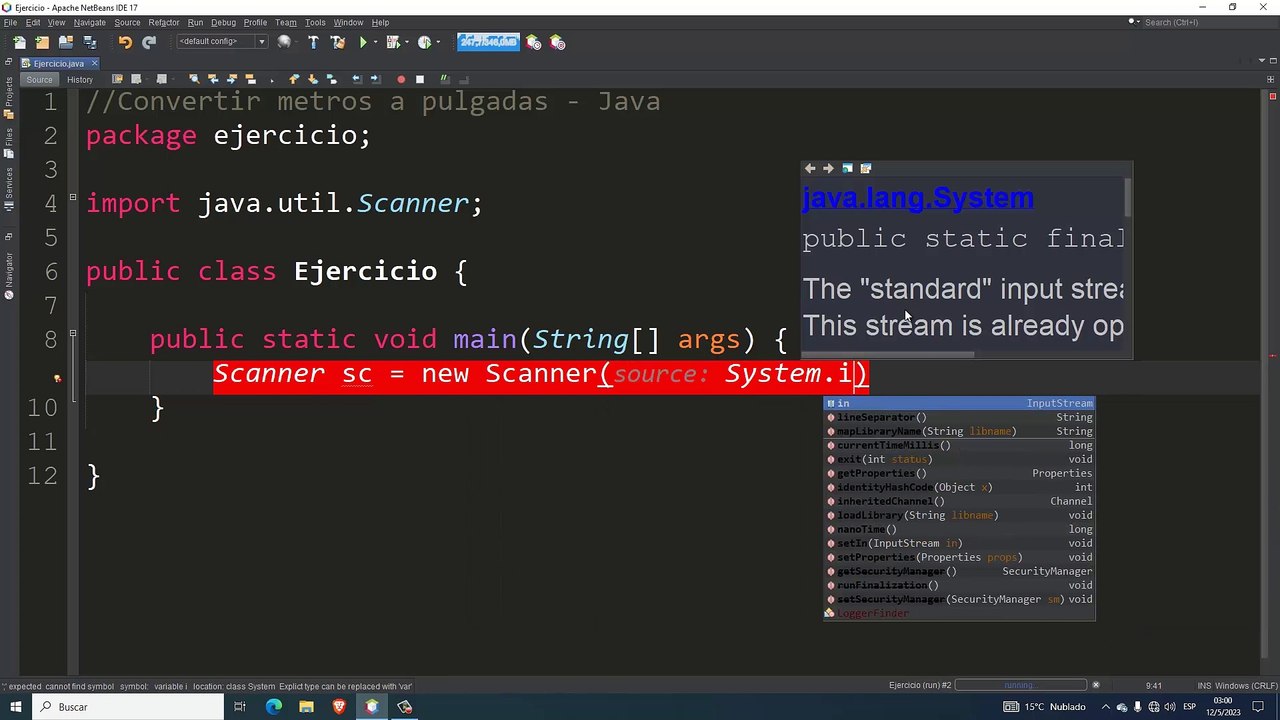This screenshot has height=720, width=1280.
Task: Build the project with the hammer icon
Action: point(313,42)
